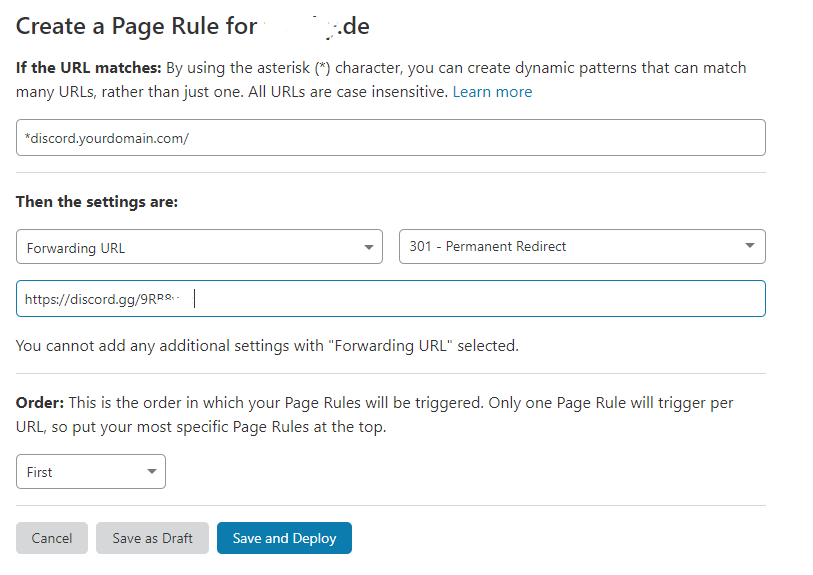
Task: Open the Learn more link
Action: point(492,92)
